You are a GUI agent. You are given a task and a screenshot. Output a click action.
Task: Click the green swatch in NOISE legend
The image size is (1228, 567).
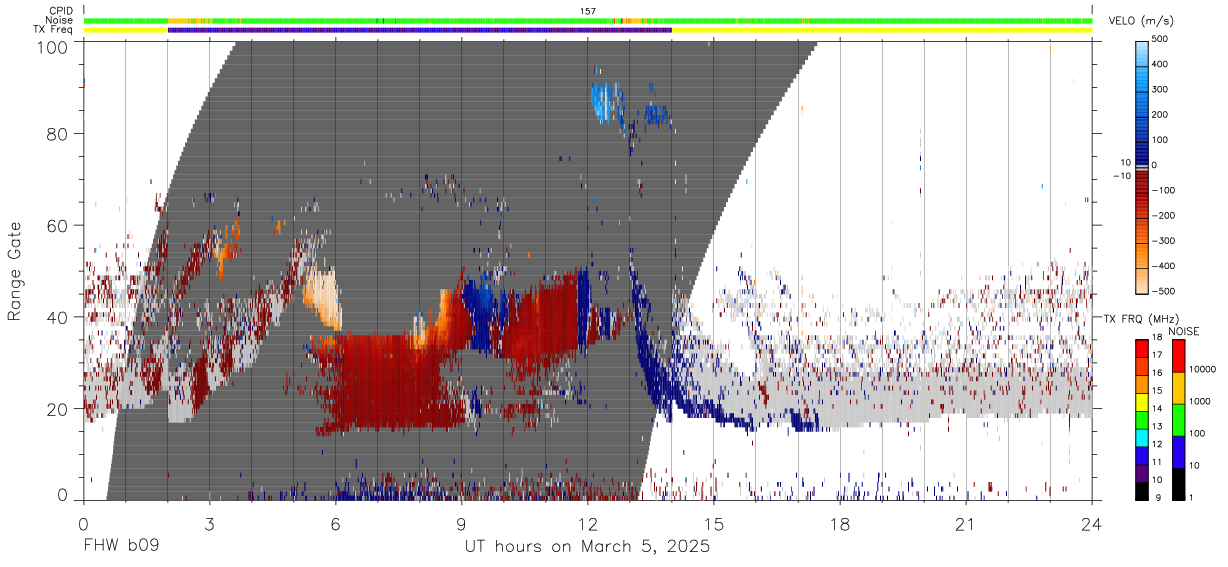[1177, 420]
